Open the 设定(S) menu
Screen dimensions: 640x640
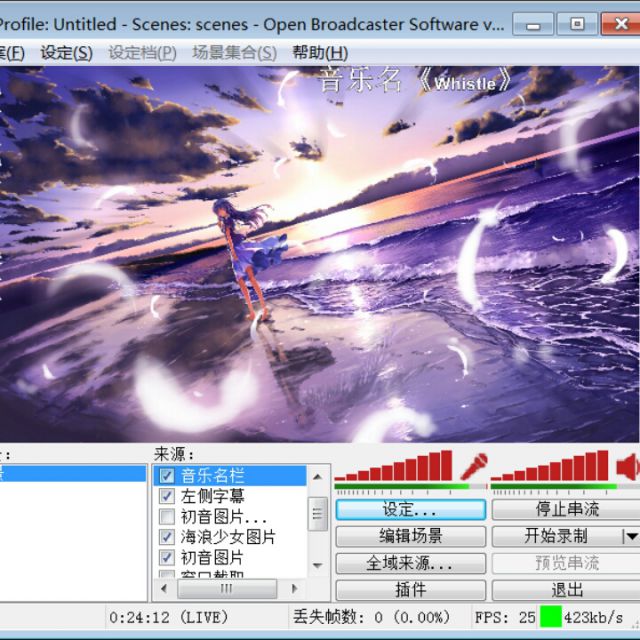(x=67, y=53)
